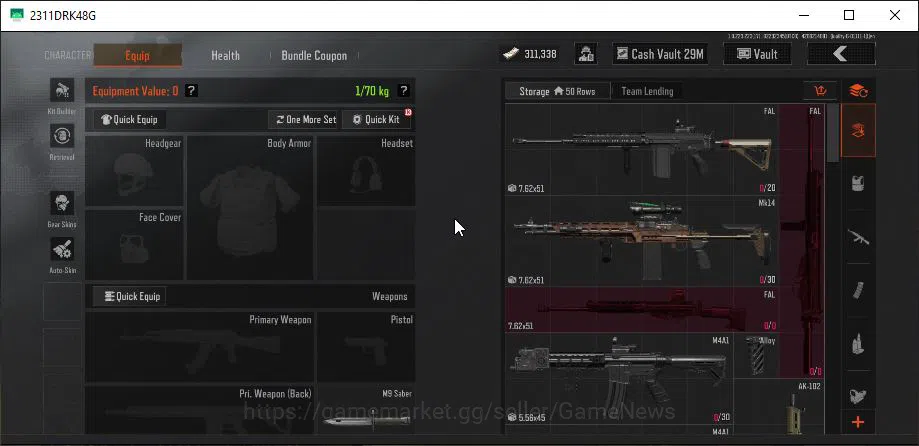Click Quick Equip in Weapons section

130,297
